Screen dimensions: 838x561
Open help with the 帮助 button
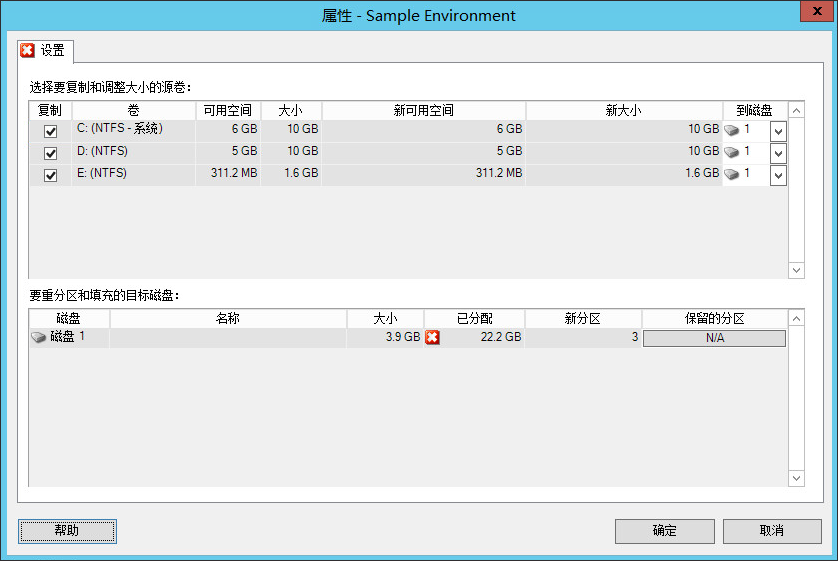click(x=67, y=531)
